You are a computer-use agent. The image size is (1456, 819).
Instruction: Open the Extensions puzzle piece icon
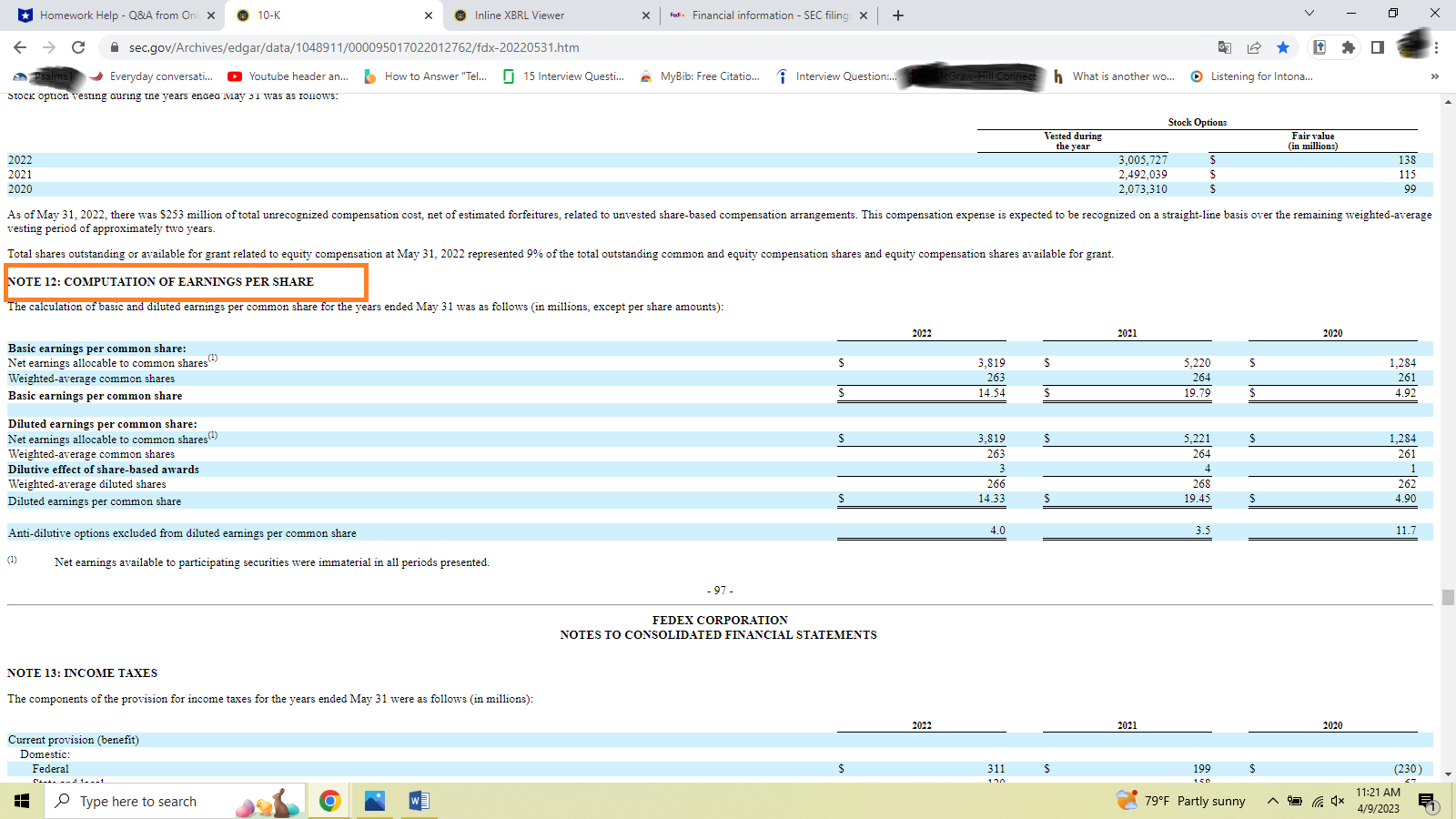click(1348, 47)
